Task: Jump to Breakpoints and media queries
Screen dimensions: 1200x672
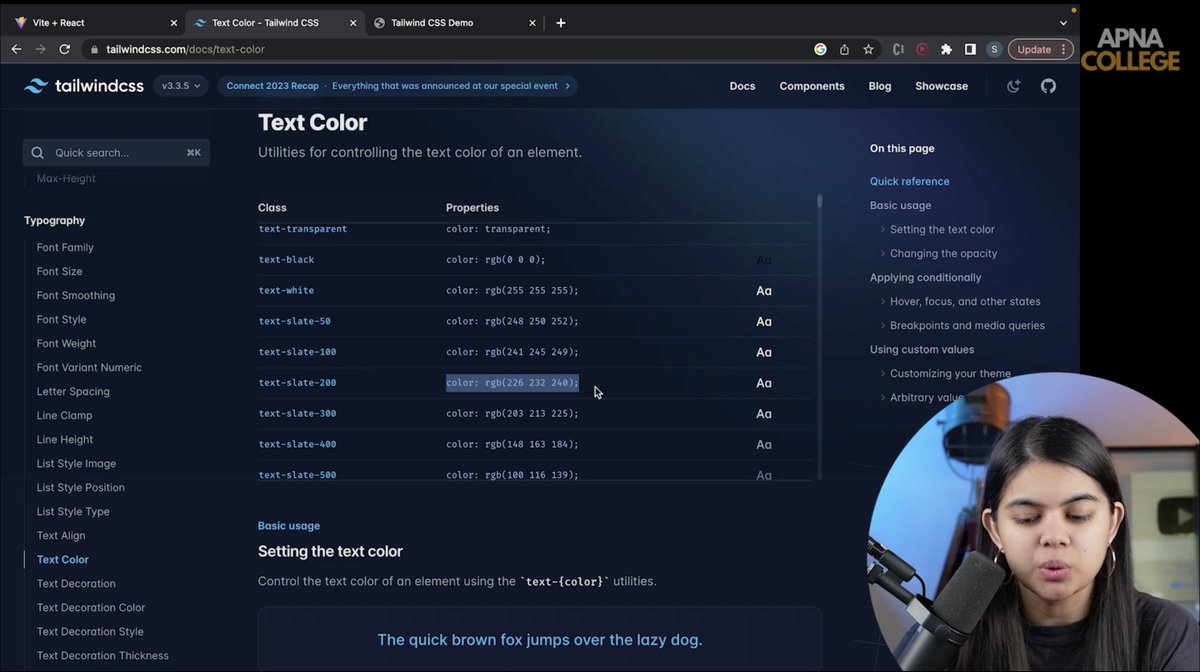Action: point(967,325)
